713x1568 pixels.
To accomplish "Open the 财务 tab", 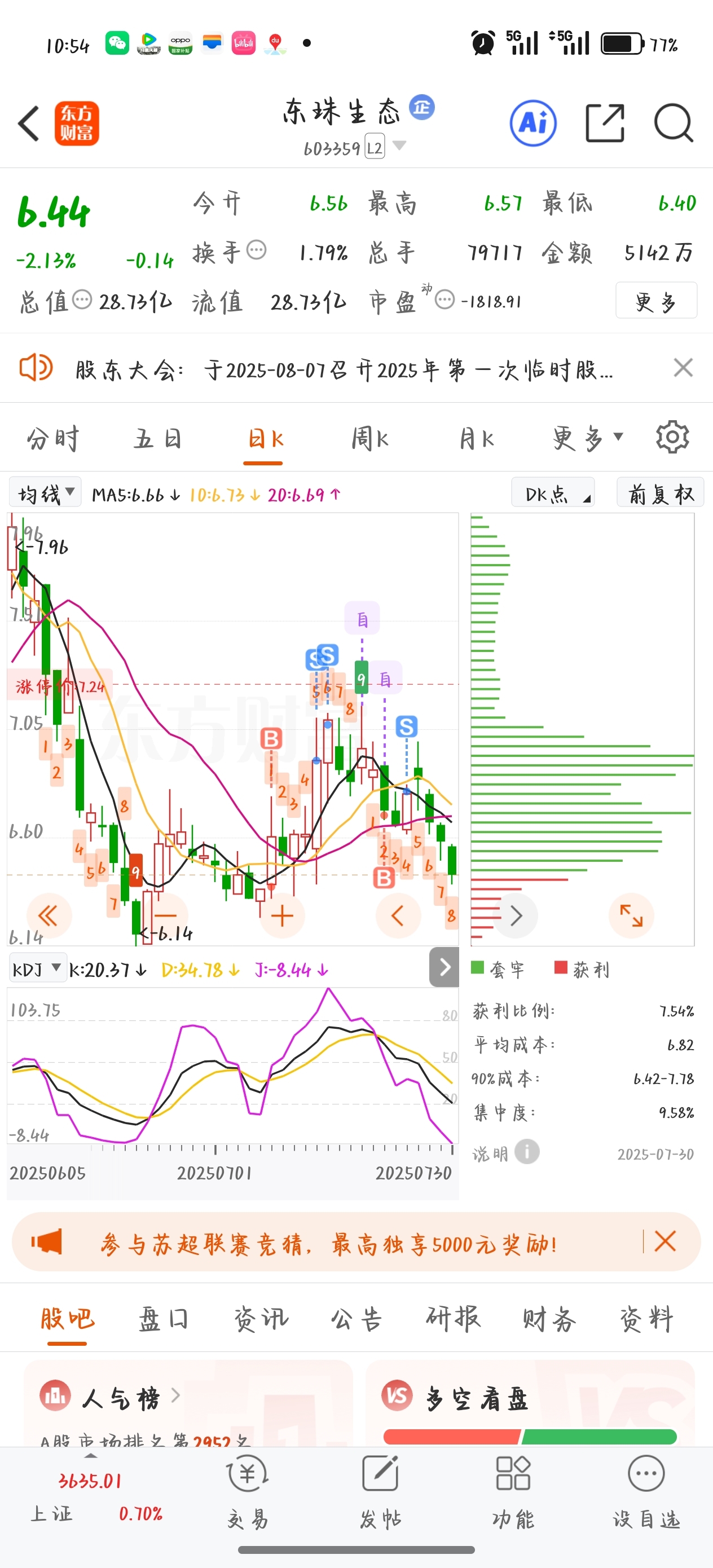I will (x=549, y=1319).
